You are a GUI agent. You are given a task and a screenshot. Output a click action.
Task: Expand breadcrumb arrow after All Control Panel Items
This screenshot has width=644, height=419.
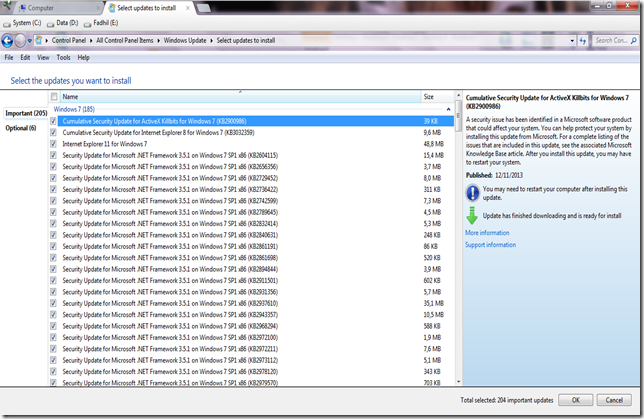(x=158, y=41)
